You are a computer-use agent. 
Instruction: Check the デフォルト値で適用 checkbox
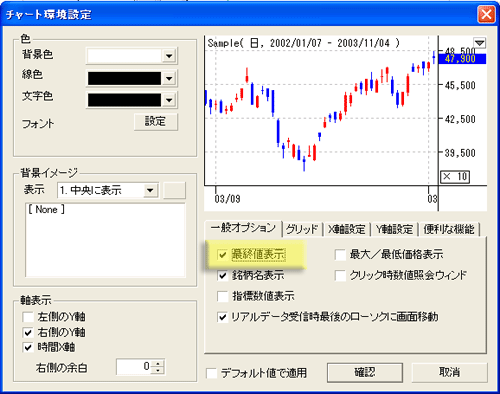[x=211, y=373]
